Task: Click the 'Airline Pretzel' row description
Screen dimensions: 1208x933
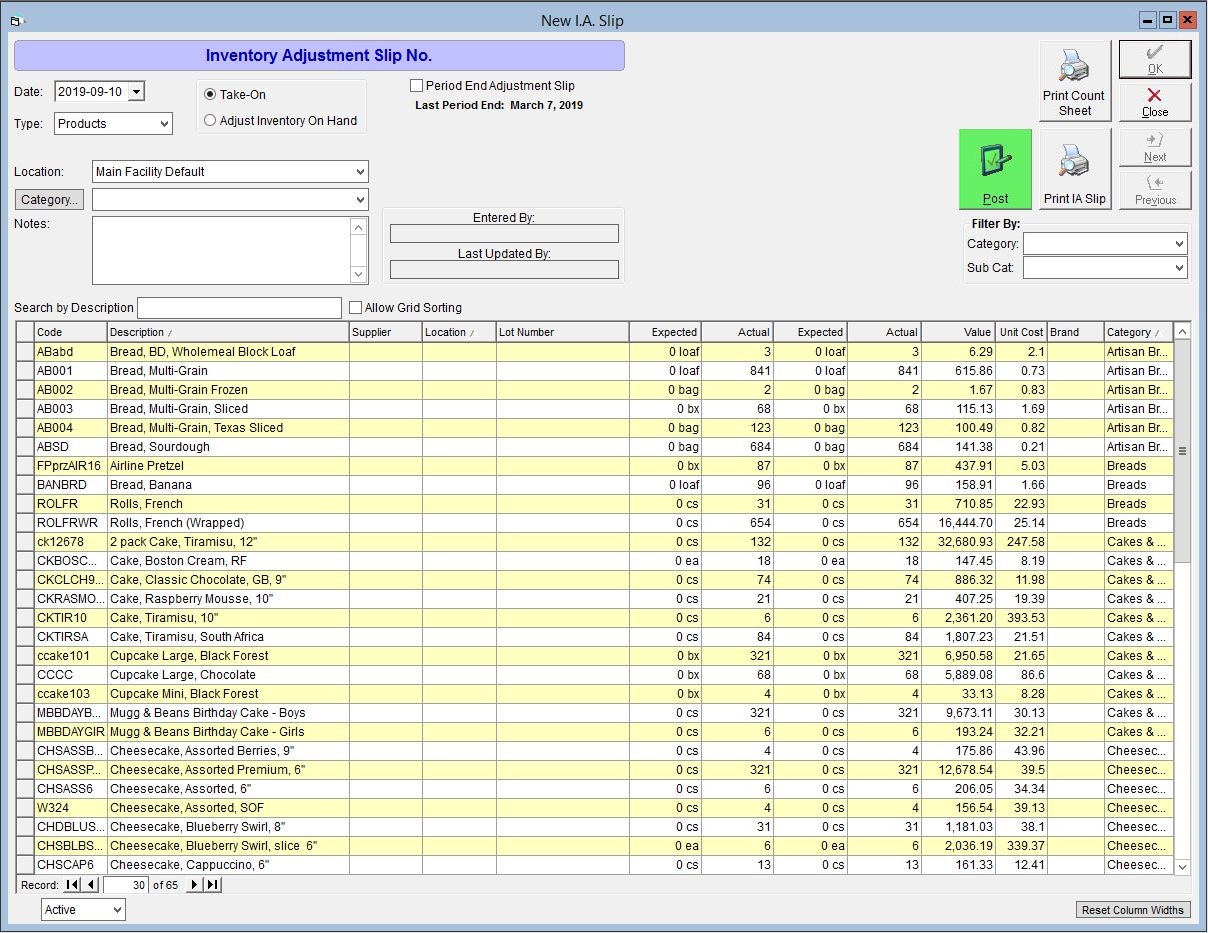Action: pyautogui.click(x=227, y=466)
